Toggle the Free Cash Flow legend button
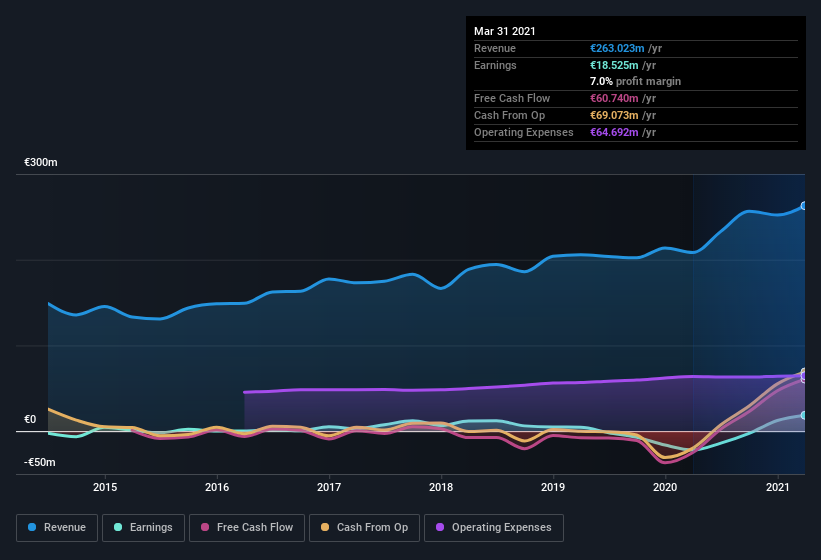821x560 pixels. pyautogui.click(x=247, y=528)
